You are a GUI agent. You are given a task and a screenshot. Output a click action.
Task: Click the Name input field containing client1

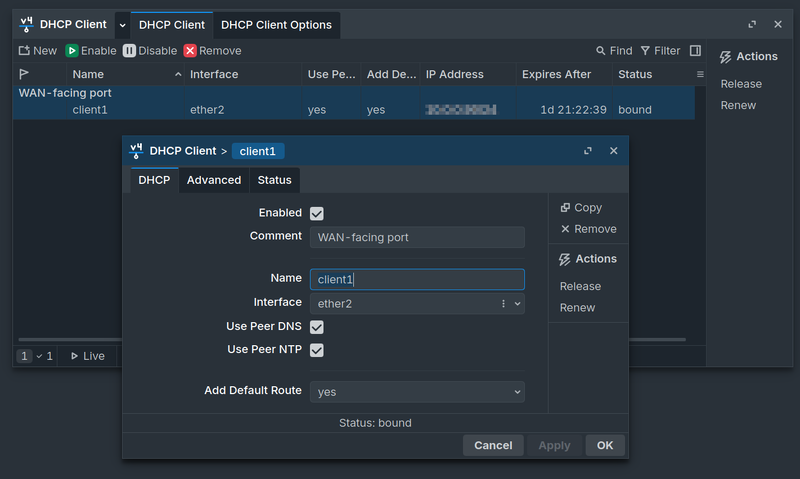(417, 279)
